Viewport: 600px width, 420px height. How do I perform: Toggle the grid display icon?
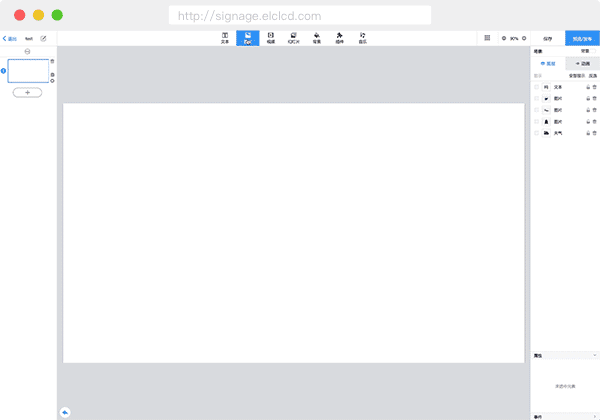487,38
